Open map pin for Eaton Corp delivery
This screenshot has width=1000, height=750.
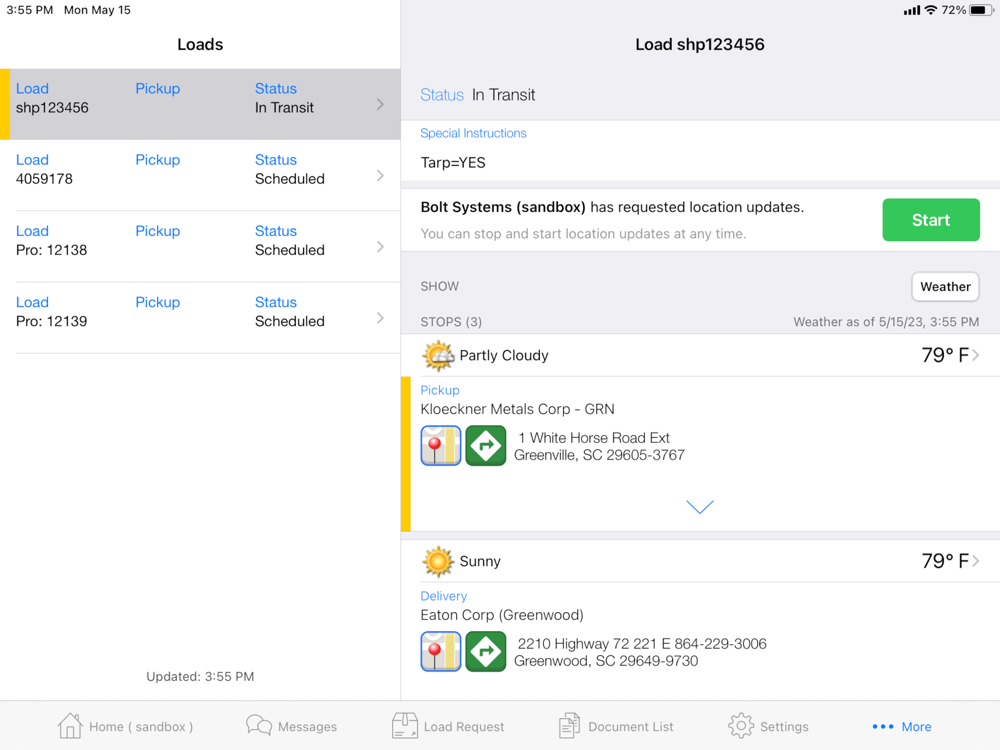tap(441, 652)
